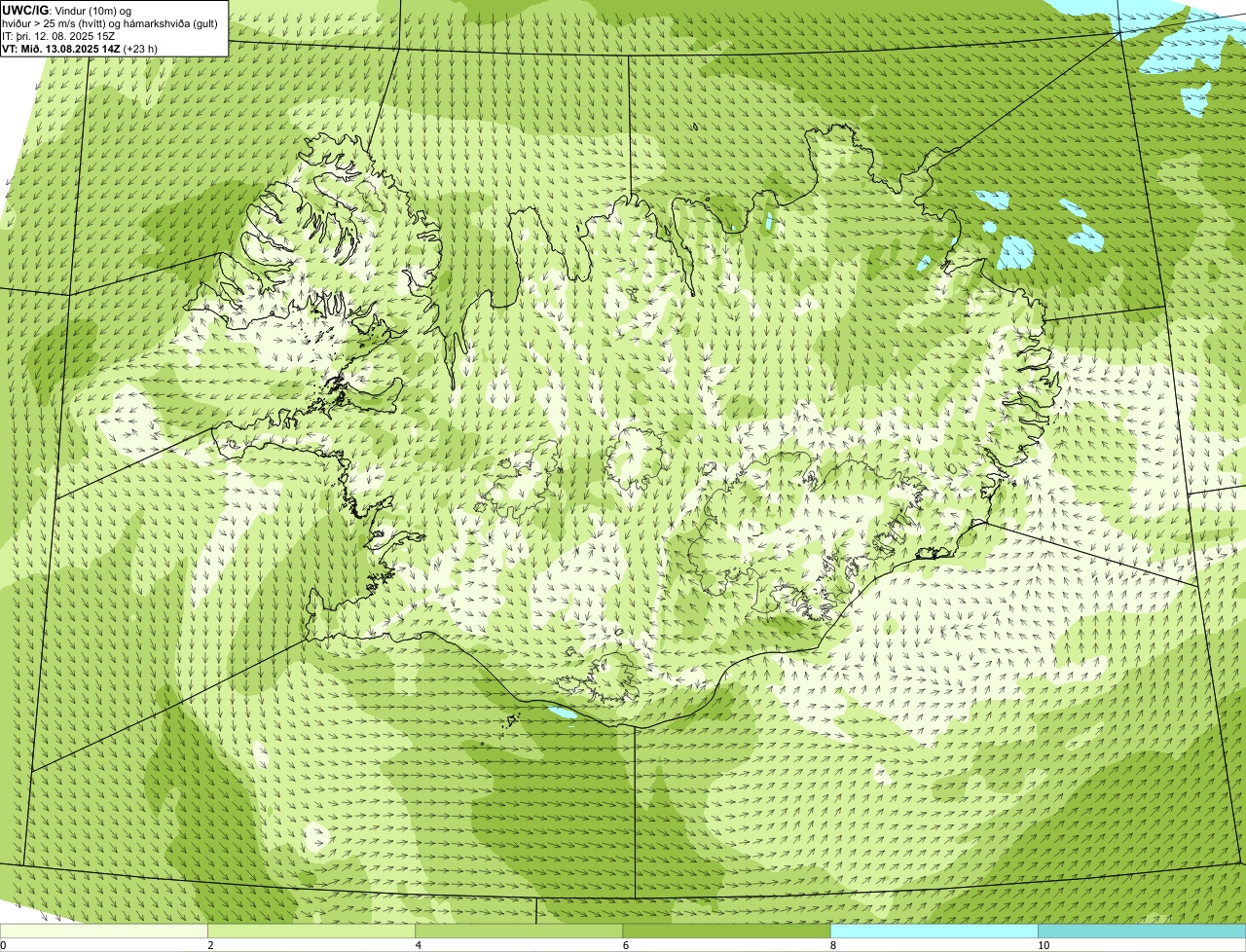This screenshot has width=1246, height=952.
Task: Click the 8–10 m/s light cyan legend band
Action: click(934, 932)
